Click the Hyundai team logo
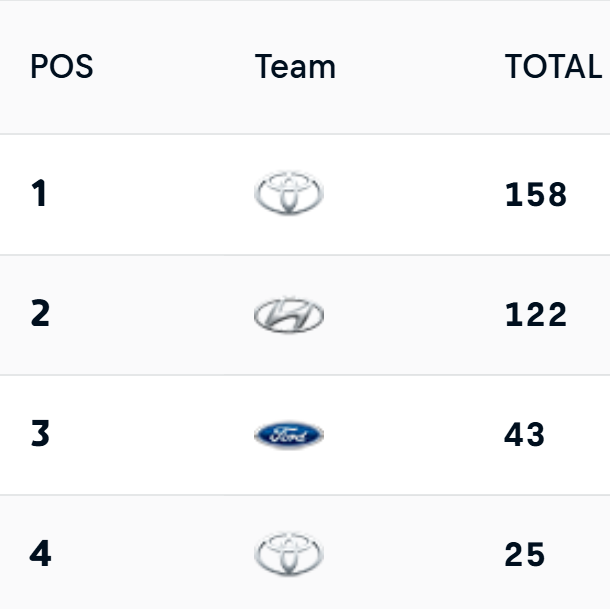The image size is (610, 609). [x=289, y=315]
